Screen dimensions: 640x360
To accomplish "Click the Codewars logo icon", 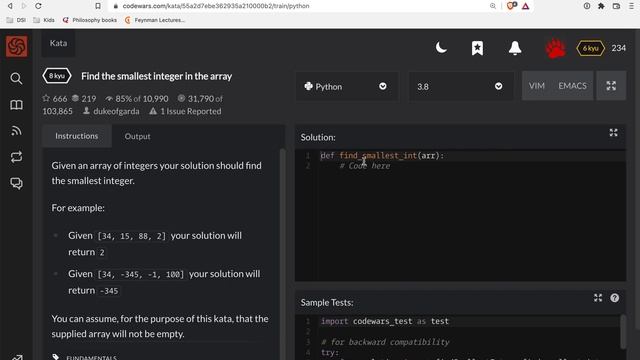I will tap(16, 46).
